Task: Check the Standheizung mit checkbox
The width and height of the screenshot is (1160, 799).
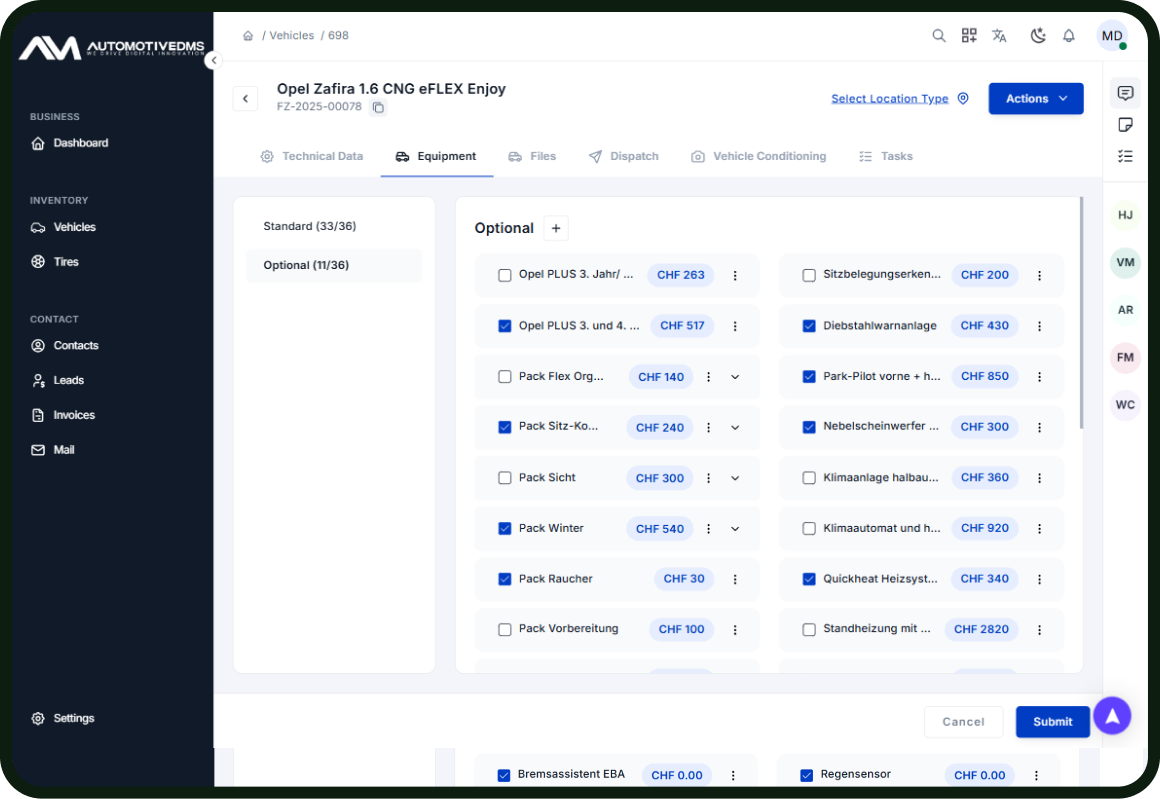Action: tap(809, 630)
